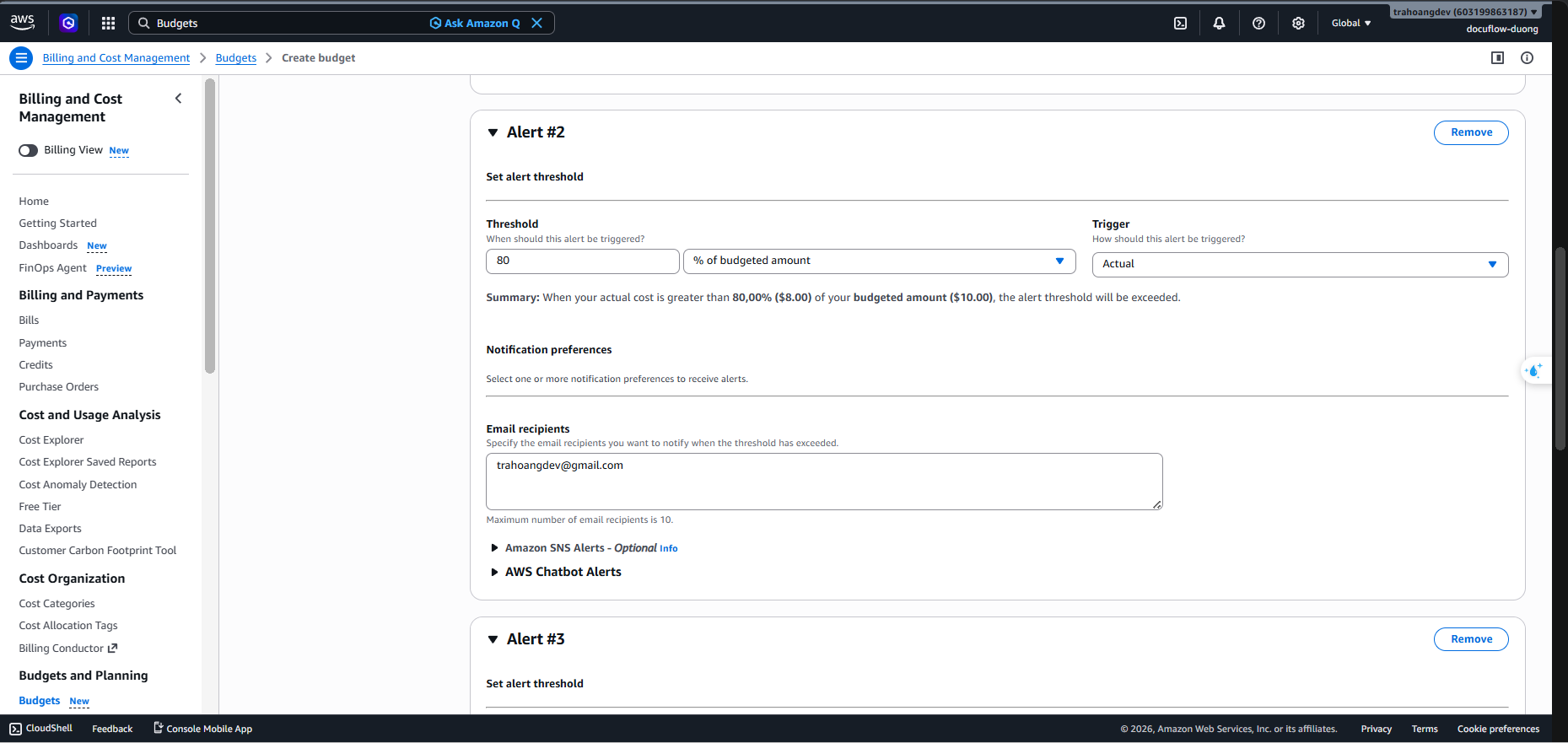Click the Email recipients text area

pos(824,482)
